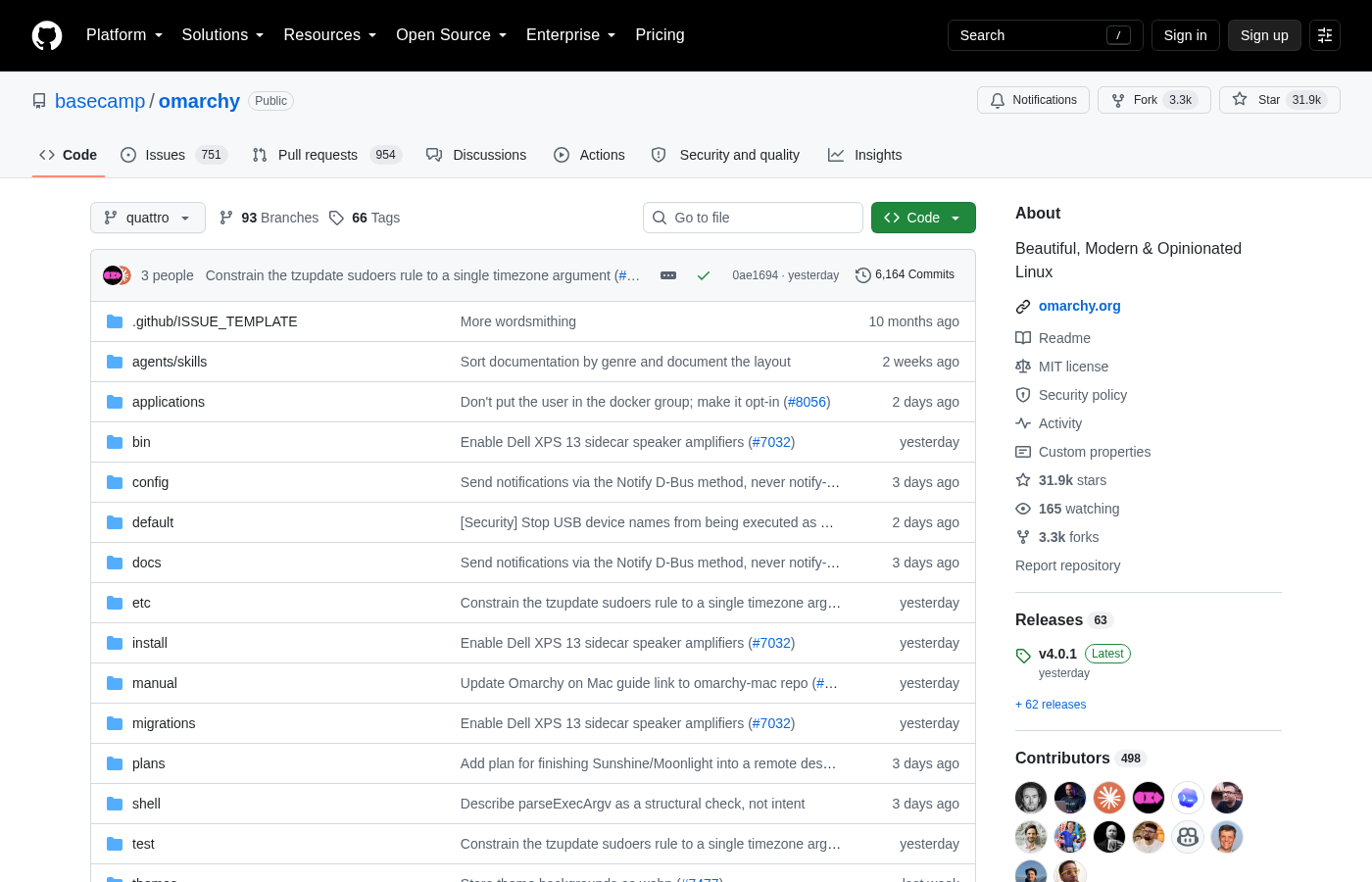Screen dimensions: 1372x882
Task: Open the Pull requests tab
Action: [327, 155]
